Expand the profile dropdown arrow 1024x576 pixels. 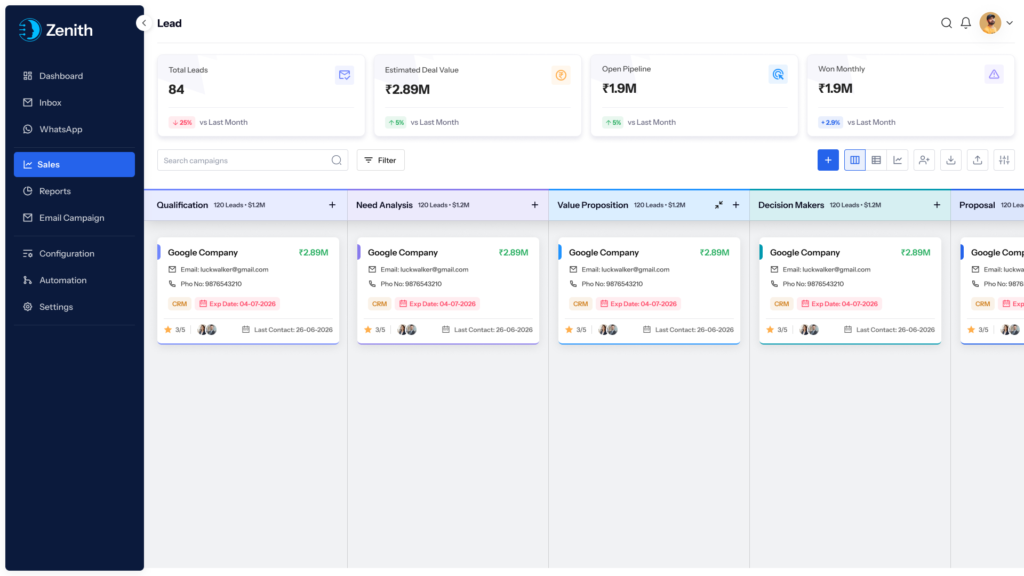1010,23
